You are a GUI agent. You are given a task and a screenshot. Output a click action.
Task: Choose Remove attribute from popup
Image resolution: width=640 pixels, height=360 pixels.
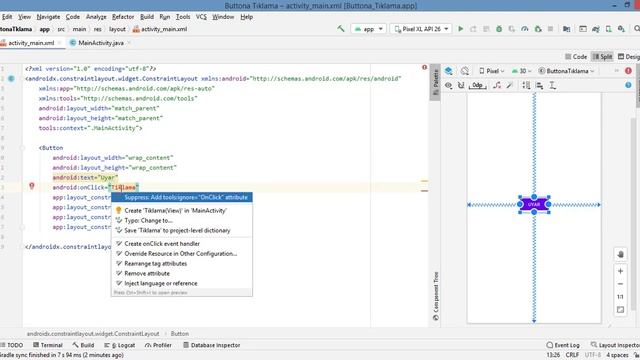pyautogui.click(x=182, y=273)
